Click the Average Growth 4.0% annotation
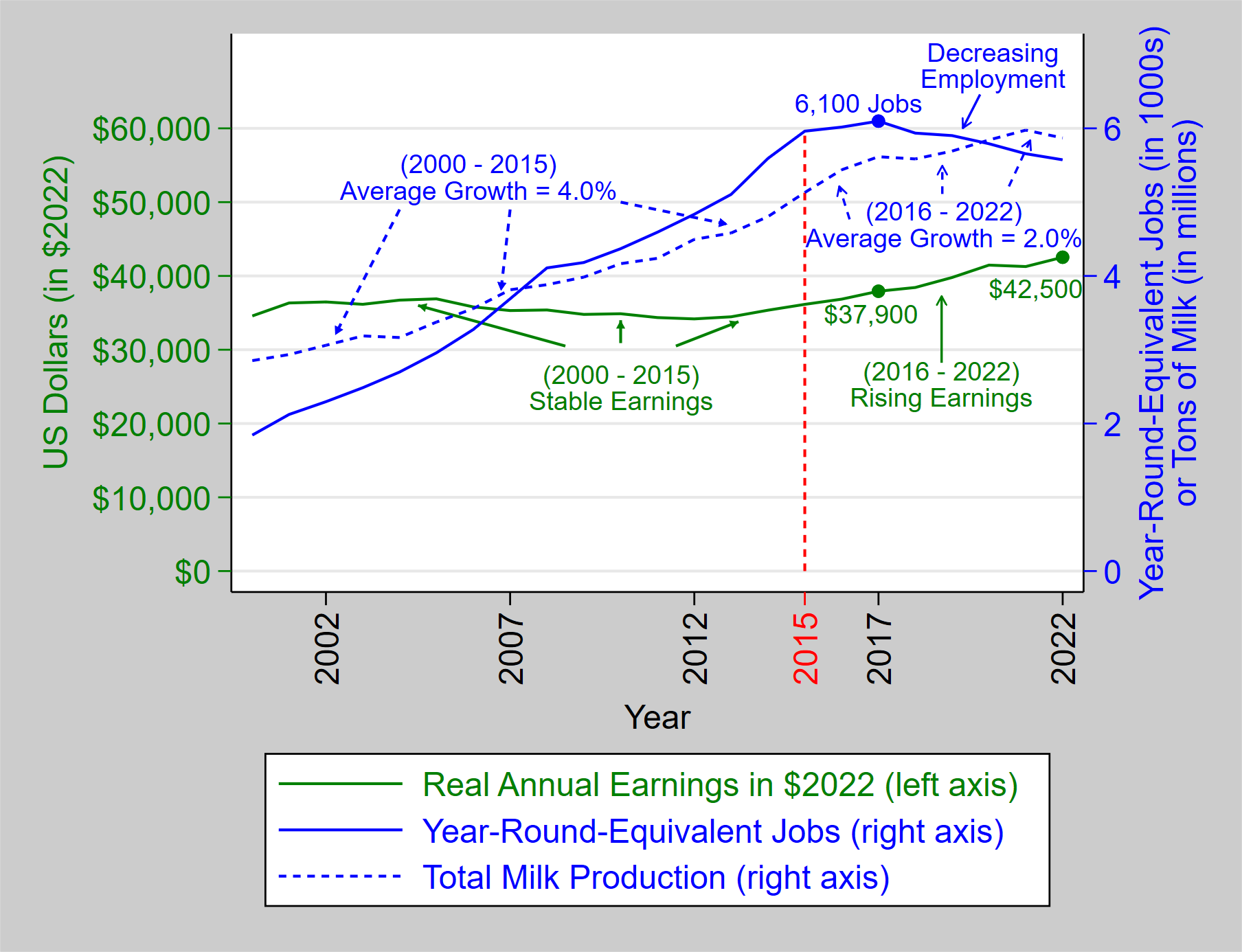This screenshot has height=952, width=1242. tap(479, 192)
